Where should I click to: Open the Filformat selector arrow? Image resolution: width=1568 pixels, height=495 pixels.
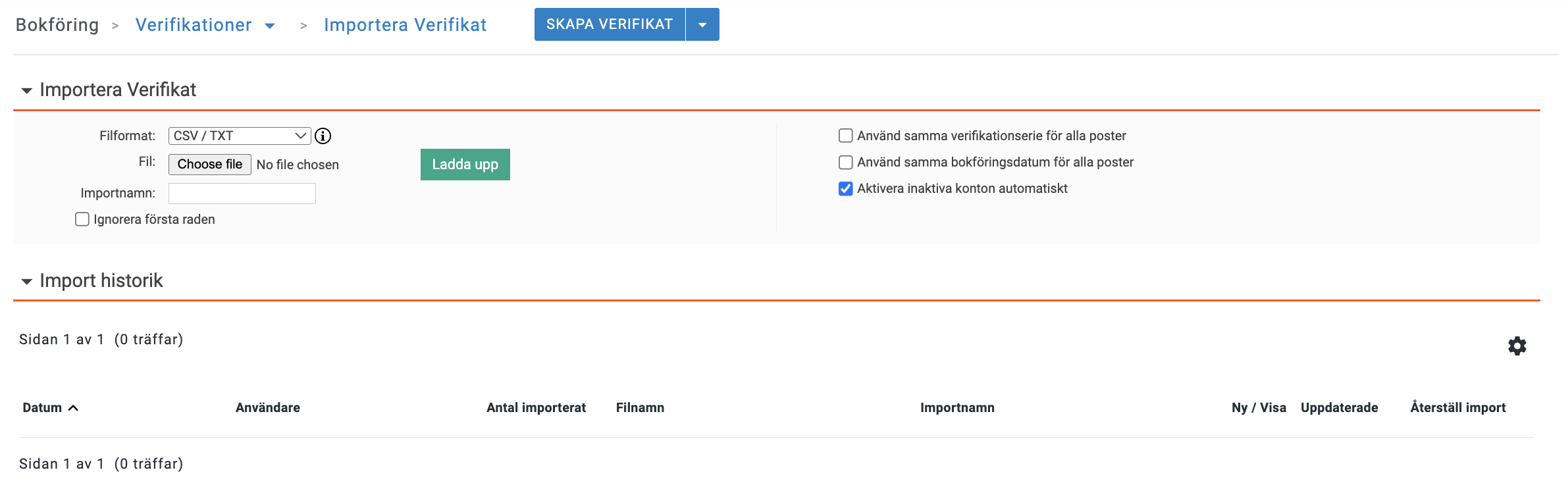click(300, 136)
